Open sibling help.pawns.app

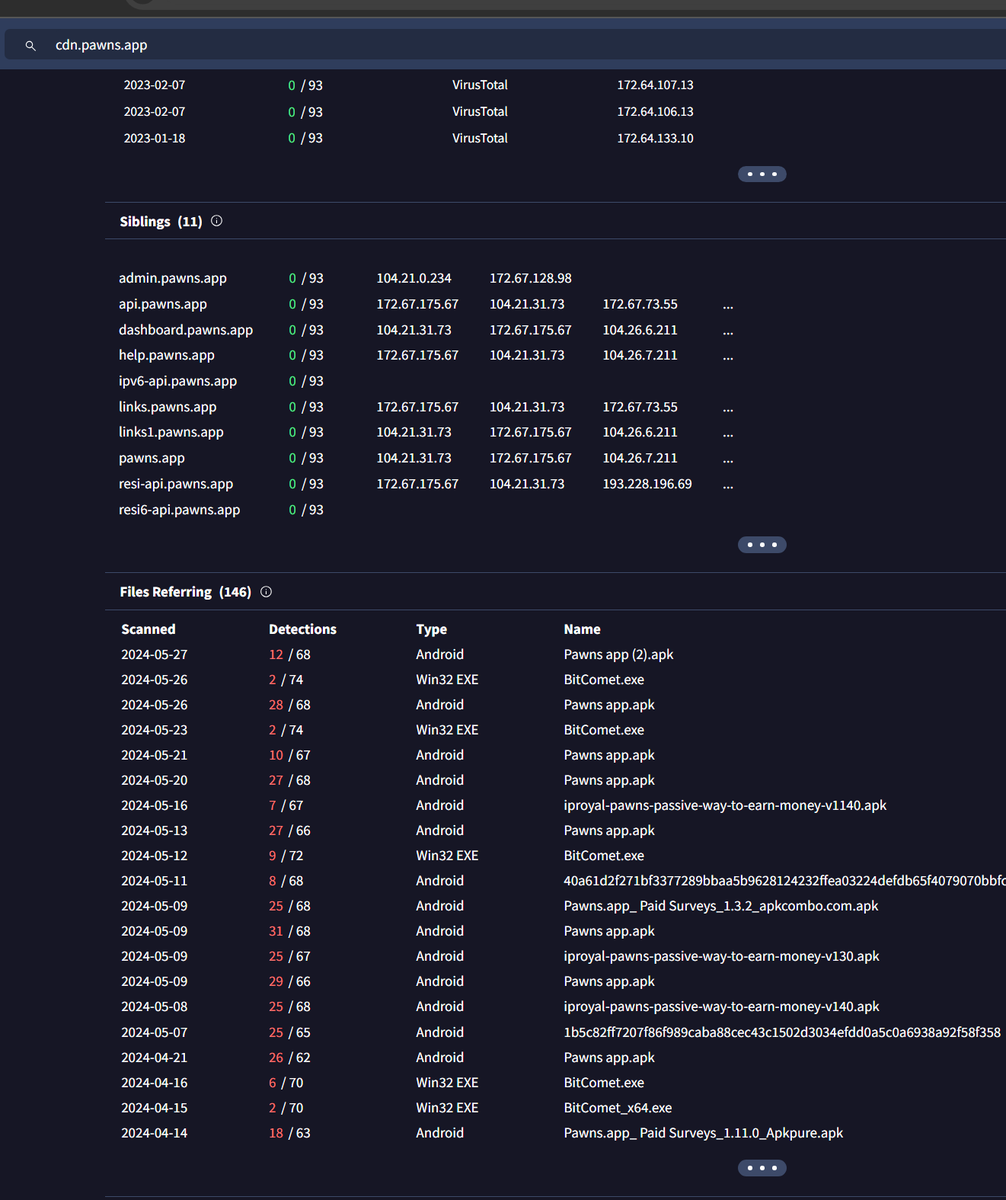click(167, 355)
